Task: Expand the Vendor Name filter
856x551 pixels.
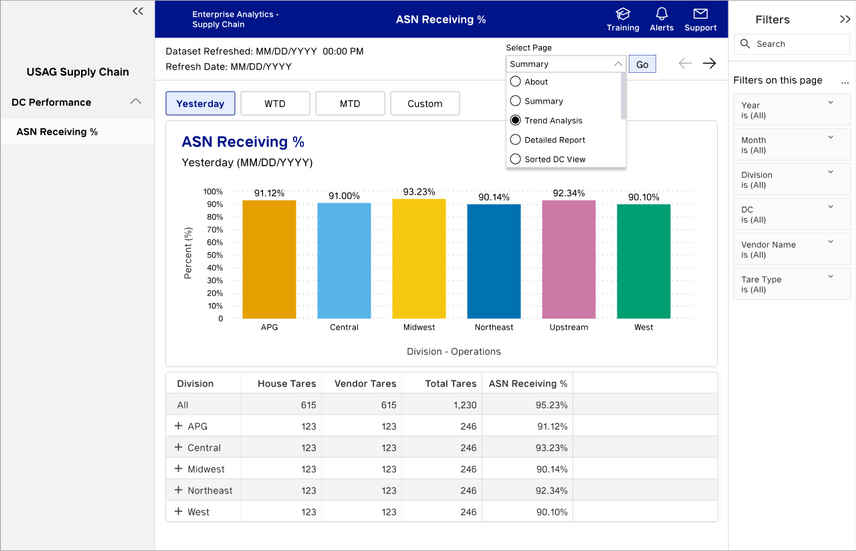Action: pos(830,241)
